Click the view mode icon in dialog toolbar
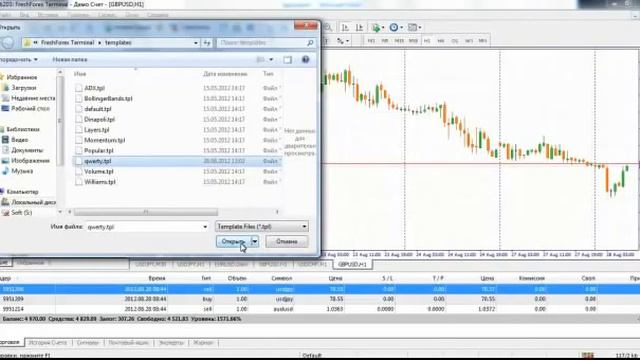 click(260, 60)
